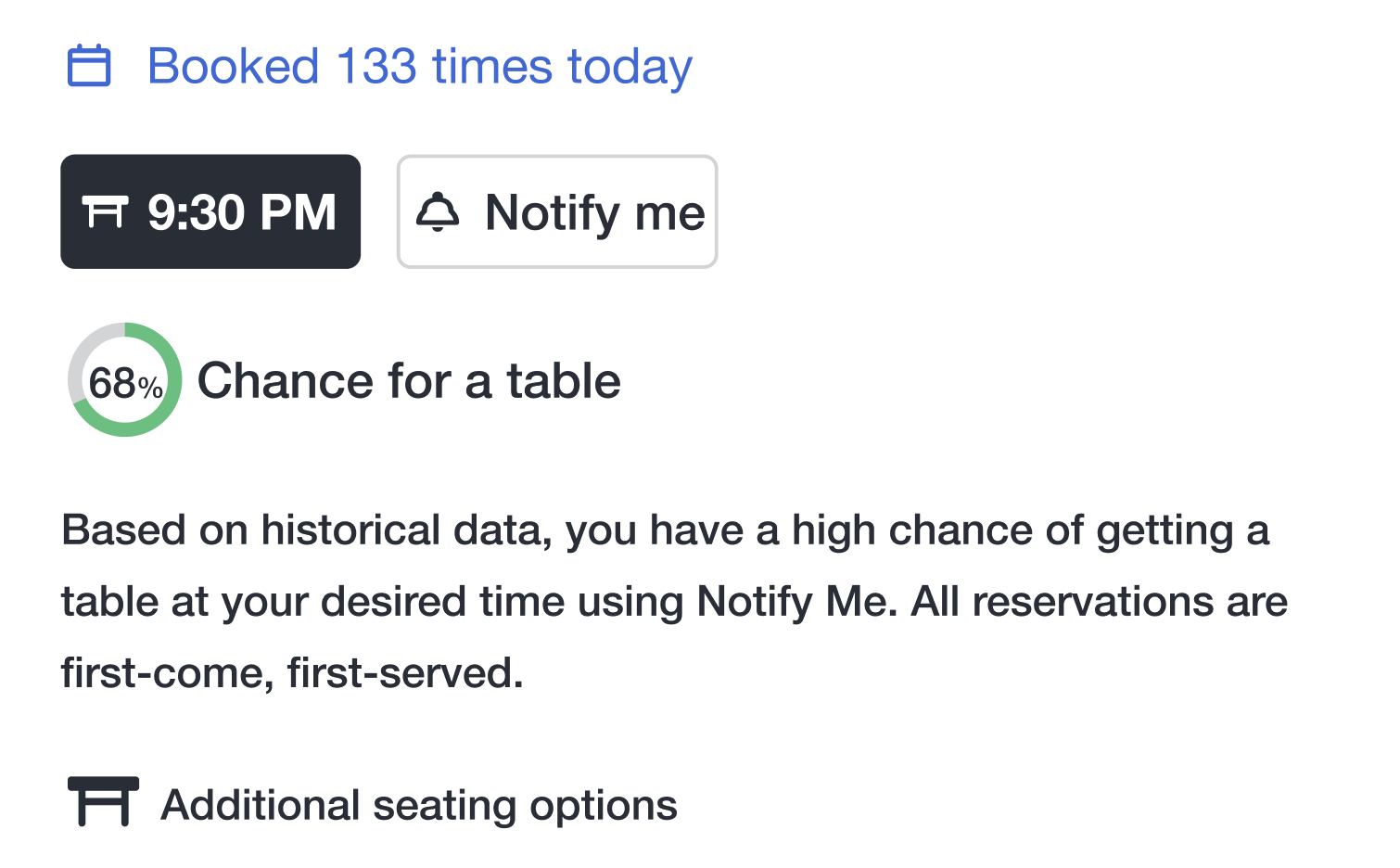
Task: Click the calendar icon beside booking count
Action: pyautogui.click(x=89, y=67)
